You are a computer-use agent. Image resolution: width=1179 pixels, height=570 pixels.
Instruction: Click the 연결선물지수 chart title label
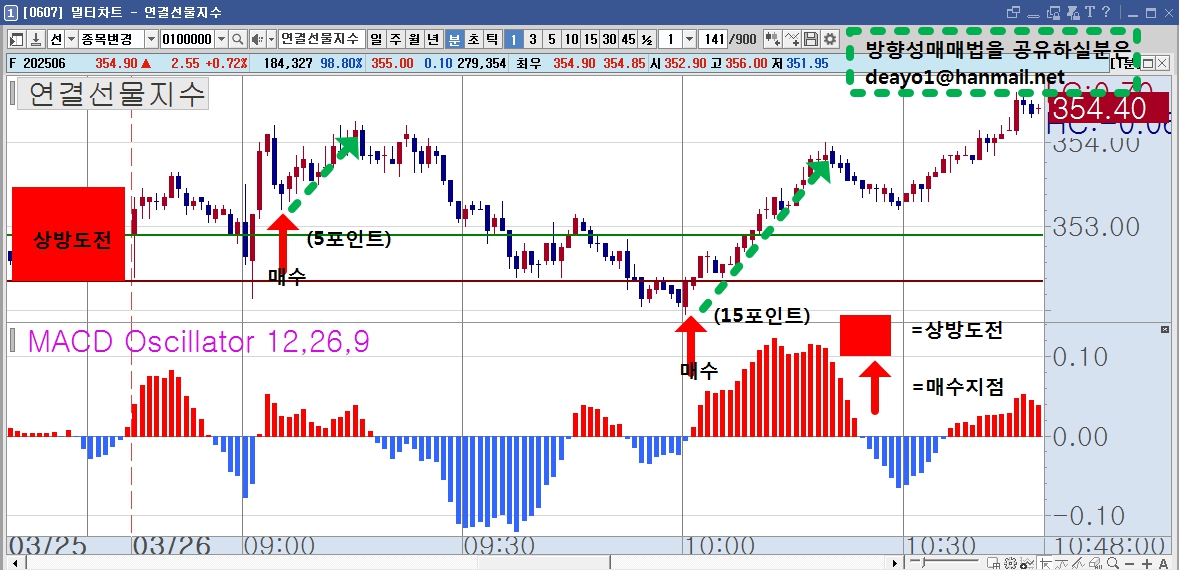tap(113, 95)
